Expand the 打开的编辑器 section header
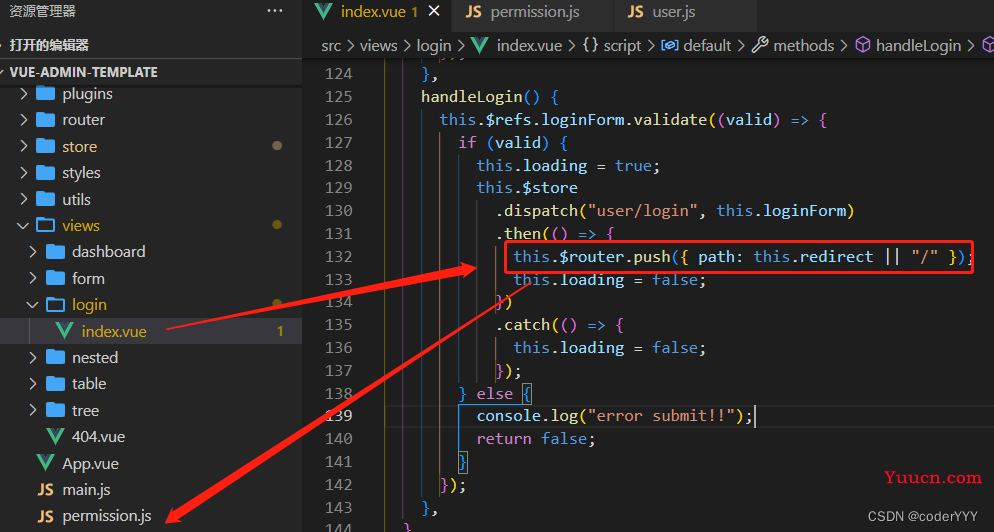This screenshot has width=994, height=532. pyautogui.click(x=151, y=45)
